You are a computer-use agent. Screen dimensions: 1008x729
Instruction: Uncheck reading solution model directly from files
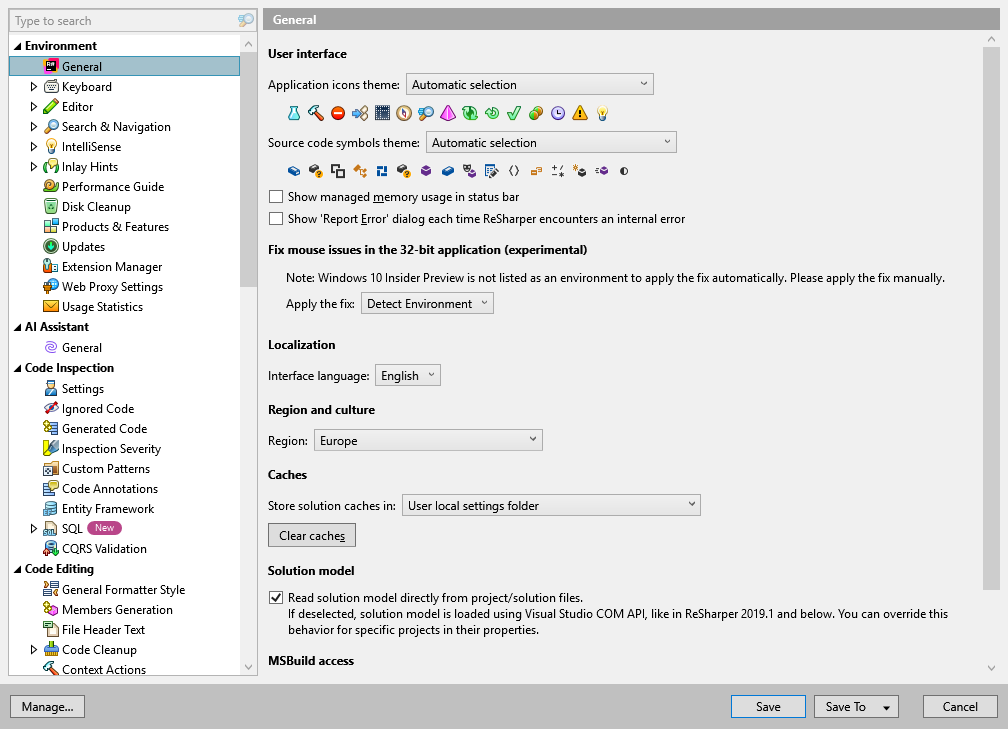click(x=276, y=598)
